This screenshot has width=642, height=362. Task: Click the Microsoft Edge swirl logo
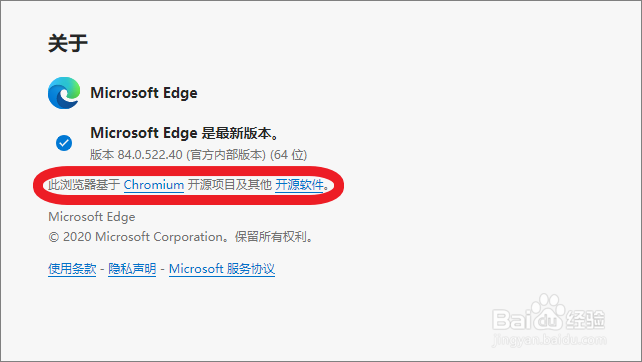pyautogui.click(x=64, y=93)
